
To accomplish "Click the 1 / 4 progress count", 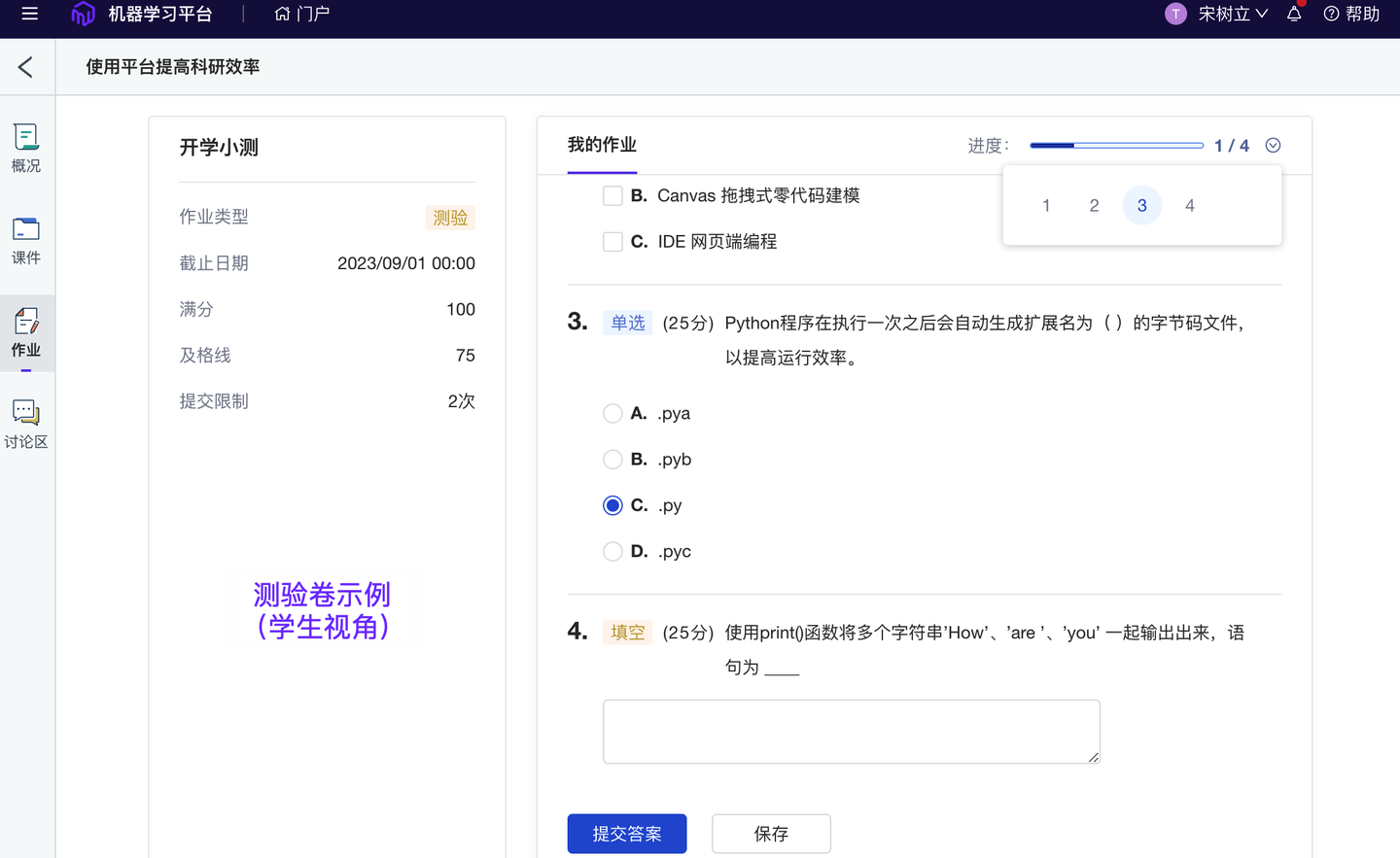I will click(x=1232, y=146).
